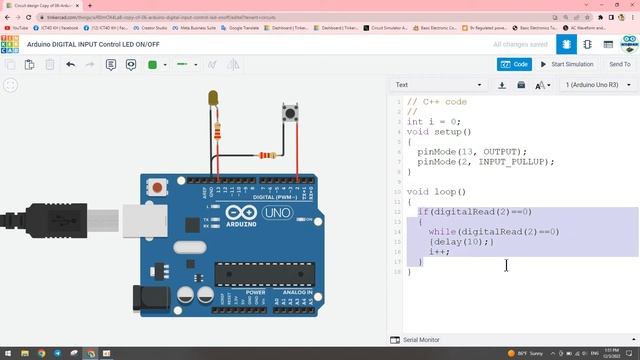Open the Component list view icon
Viewport: 640px width, 360px height.
608,44
